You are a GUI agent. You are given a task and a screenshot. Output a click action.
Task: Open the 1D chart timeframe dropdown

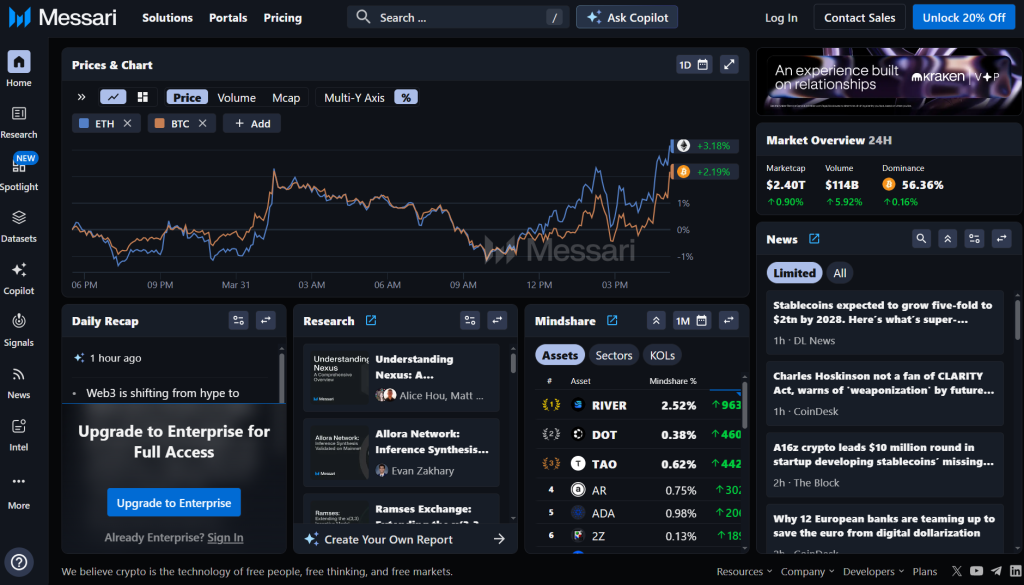coord(694,65)
